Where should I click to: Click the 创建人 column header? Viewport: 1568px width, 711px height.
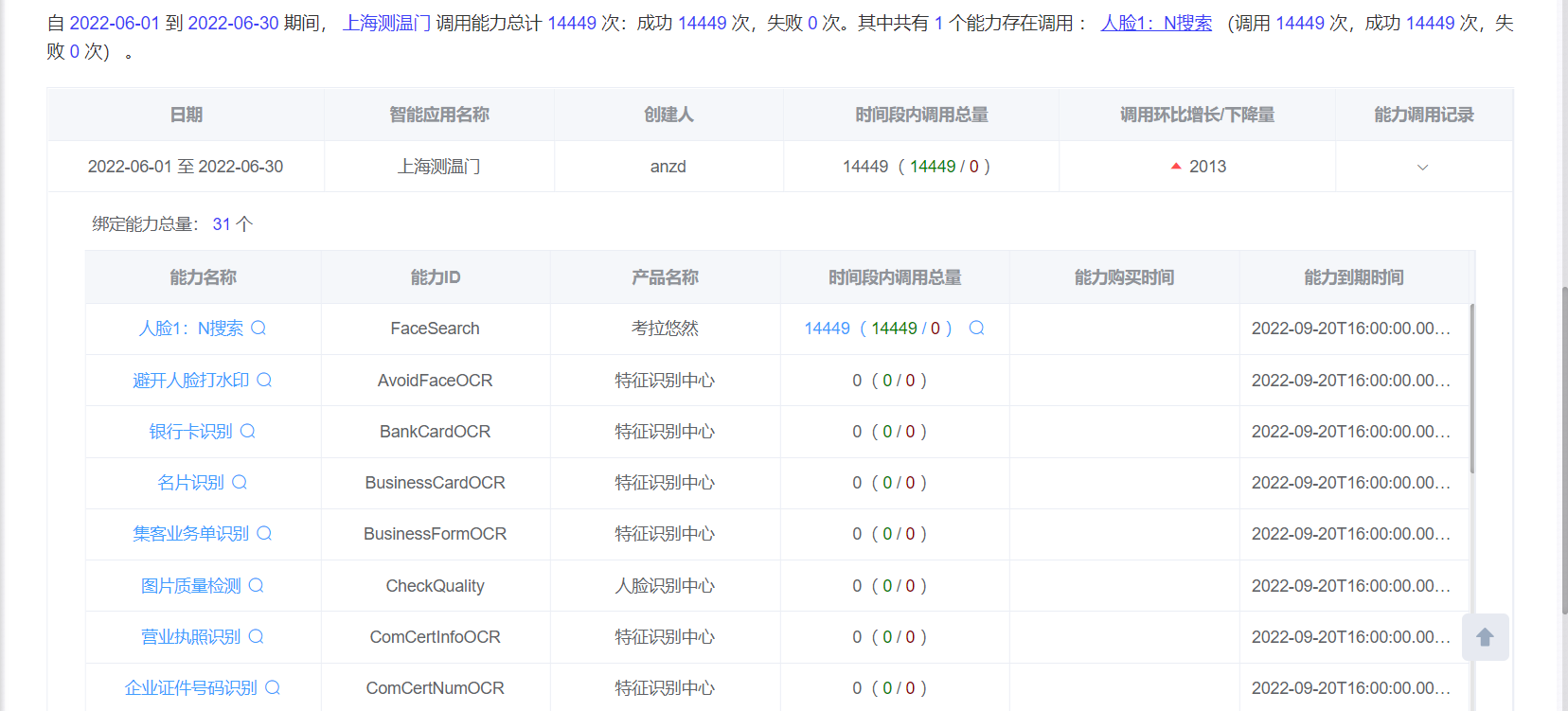[668, 115]
